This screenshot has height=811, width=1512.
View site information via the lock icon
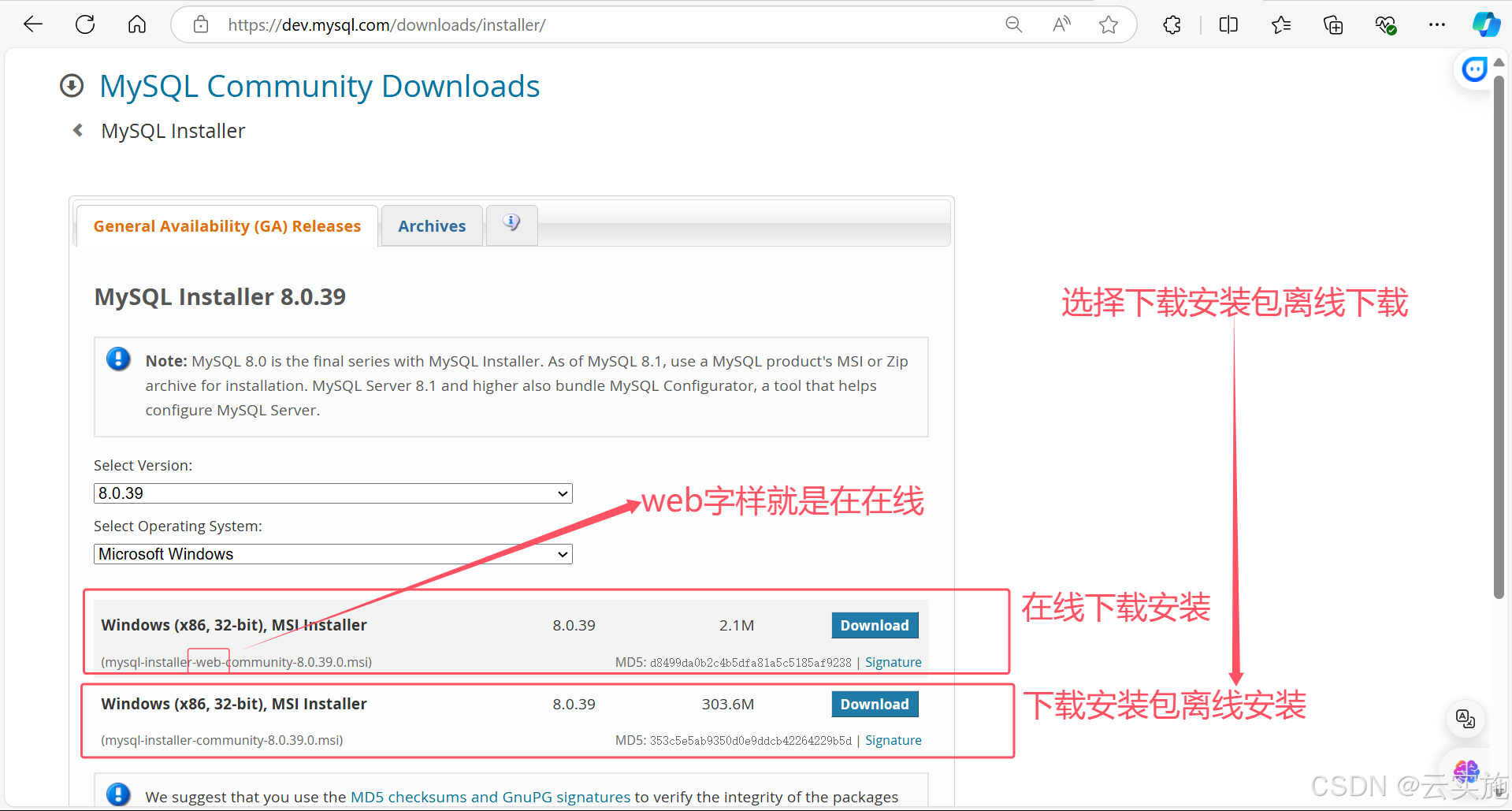(x=201, y=24)
